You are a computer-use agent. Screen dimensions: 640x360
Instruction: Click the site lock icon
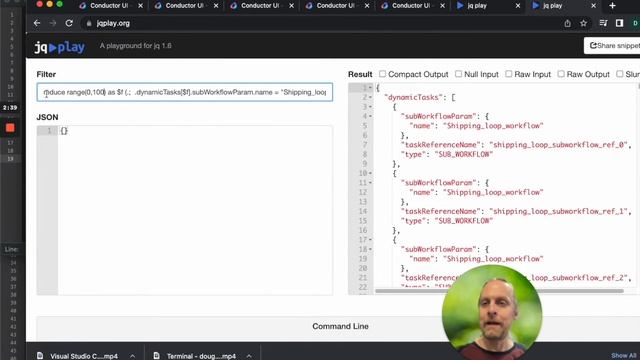click(x=89, y=23)
